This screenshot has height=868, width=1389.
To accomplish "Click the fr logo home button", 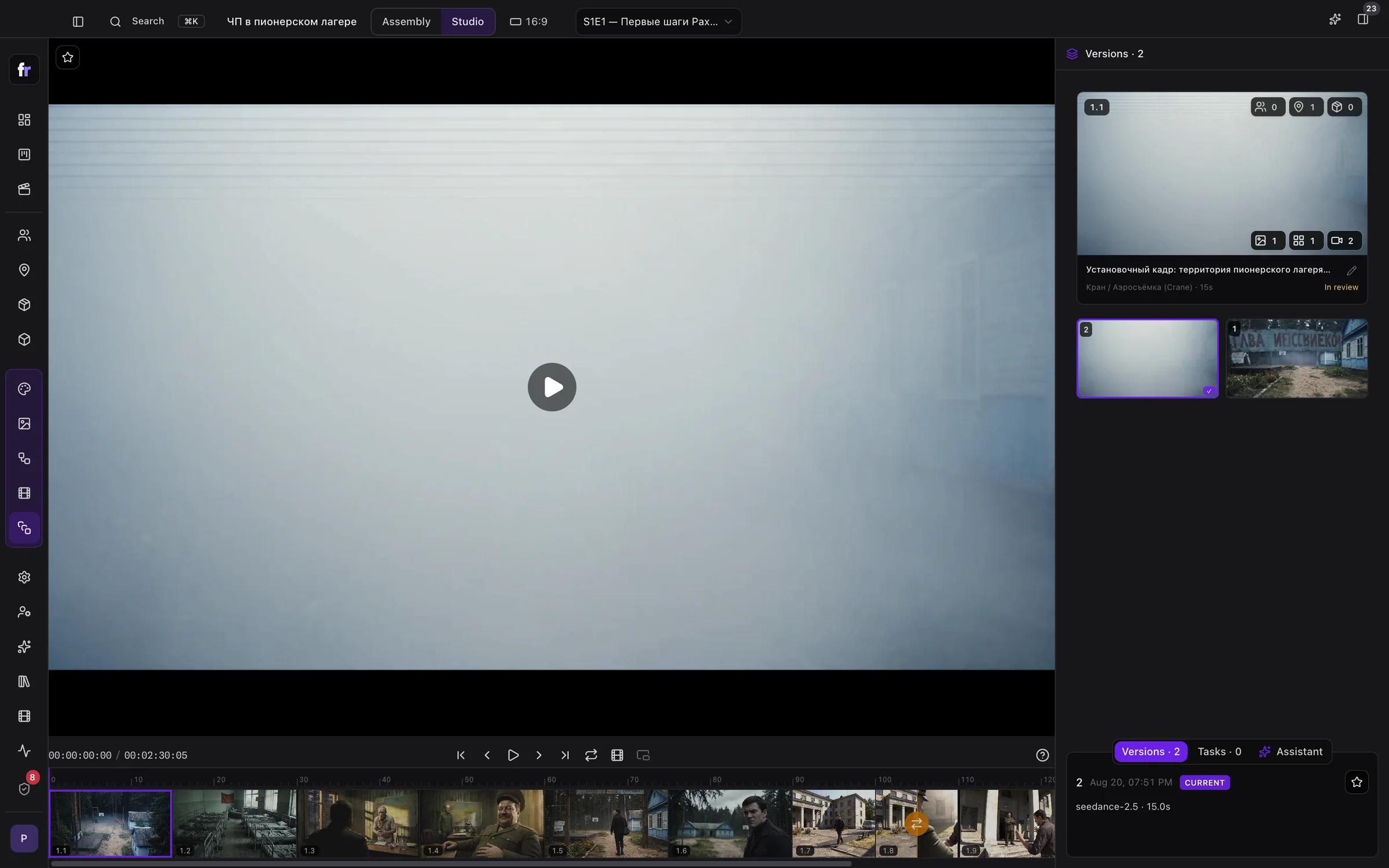I will click(24, 69).
